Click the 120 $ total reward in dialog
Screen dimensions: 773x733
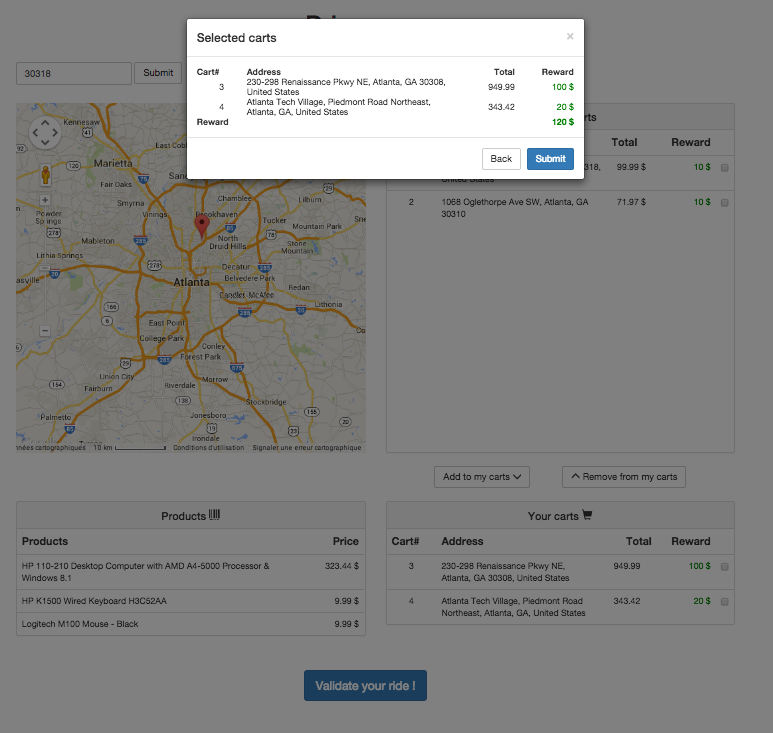(x=563, y=122)
